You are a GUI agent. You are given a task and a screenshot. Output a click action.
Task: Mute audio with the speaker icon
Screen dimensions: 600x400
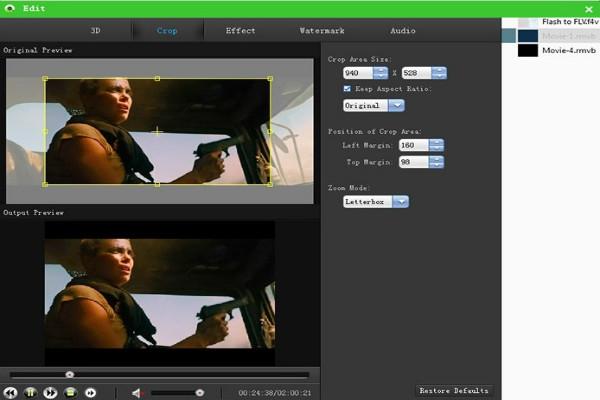137,393
